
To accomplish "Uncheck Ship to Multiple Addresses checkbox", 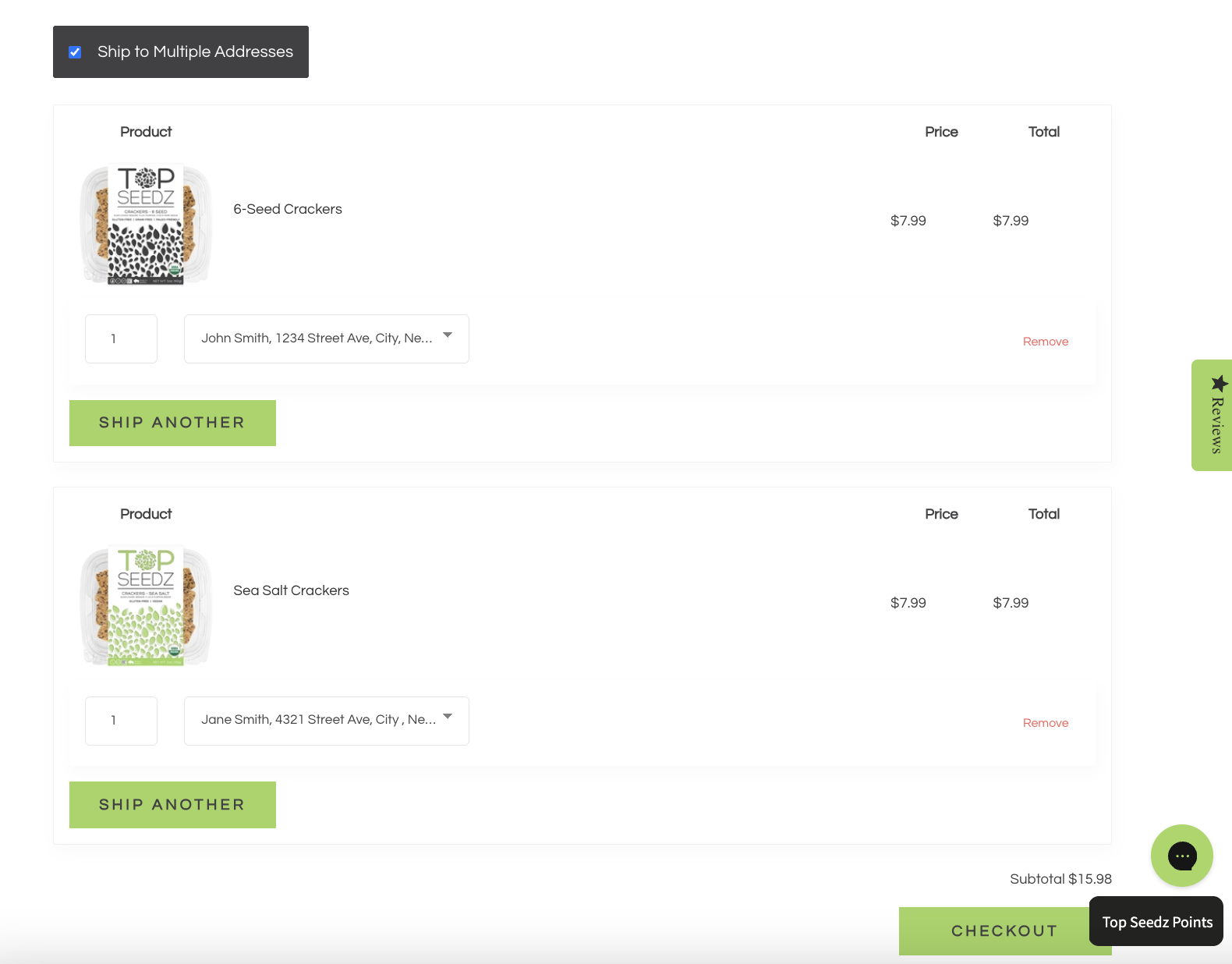I will [x=75, y=52].
